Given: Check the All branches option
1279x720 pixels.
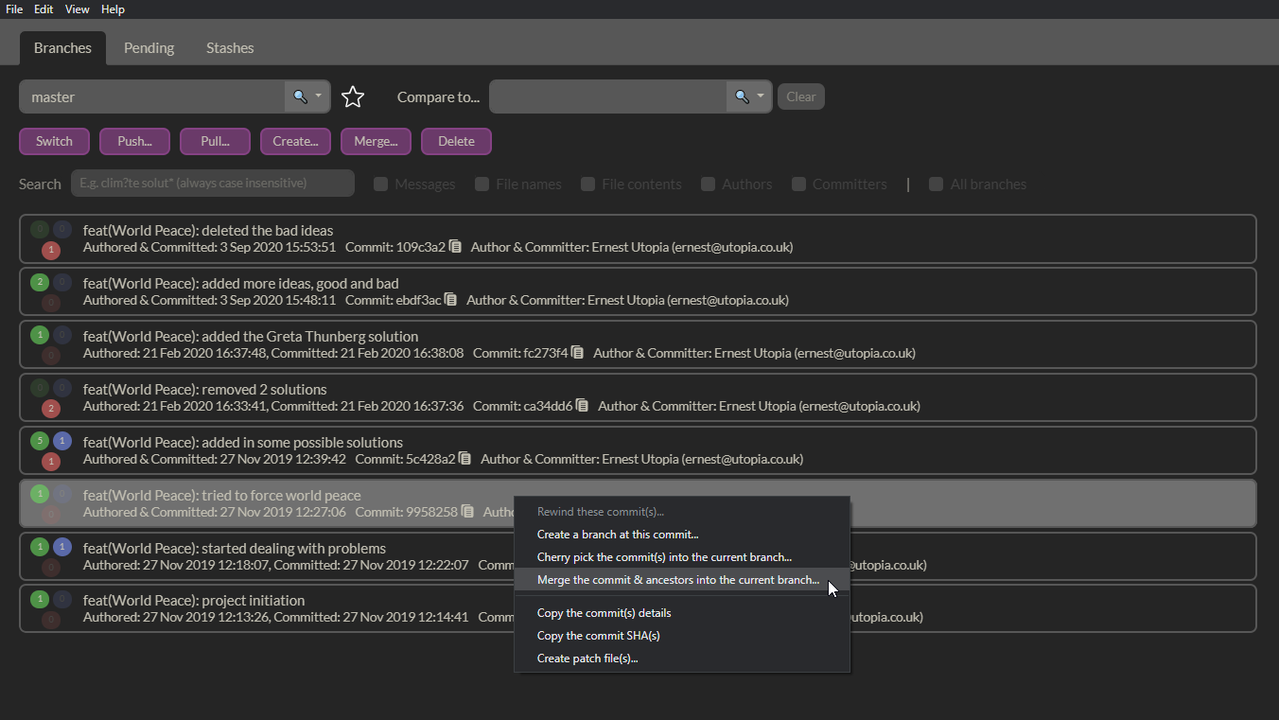Looking at the screenshot, I should (x=936, y=184).
